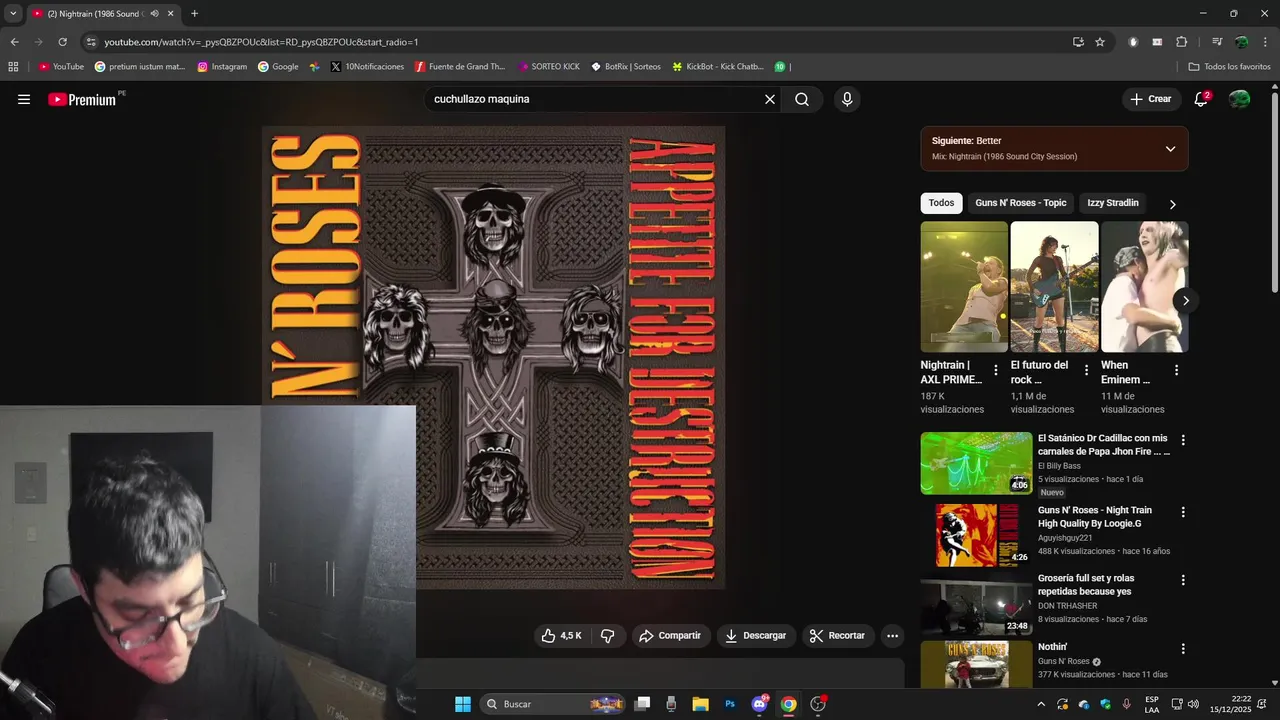Open the YouTube guide hamburger menu
Screen dimensions: 1280x720
click(x=24, y=99)
